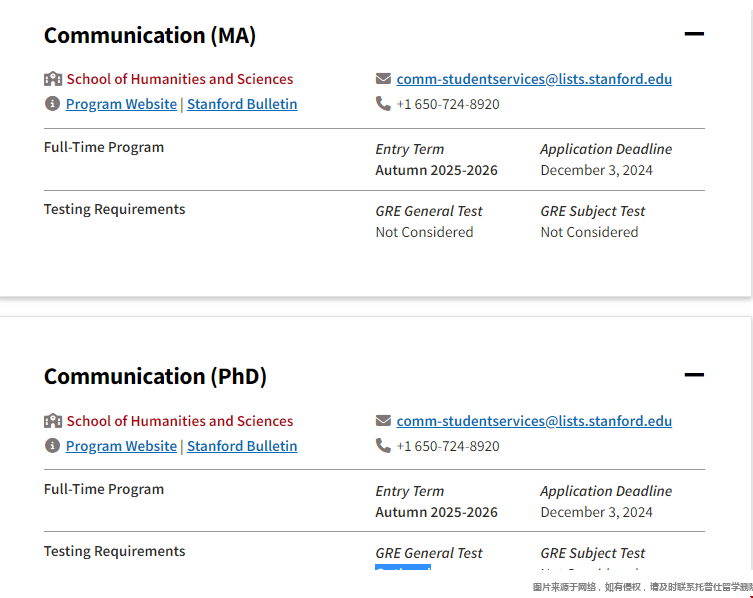Click School of Humanities and Sciences in MA section
Viewport: 753px width, 598px height.
pos(180,79)
